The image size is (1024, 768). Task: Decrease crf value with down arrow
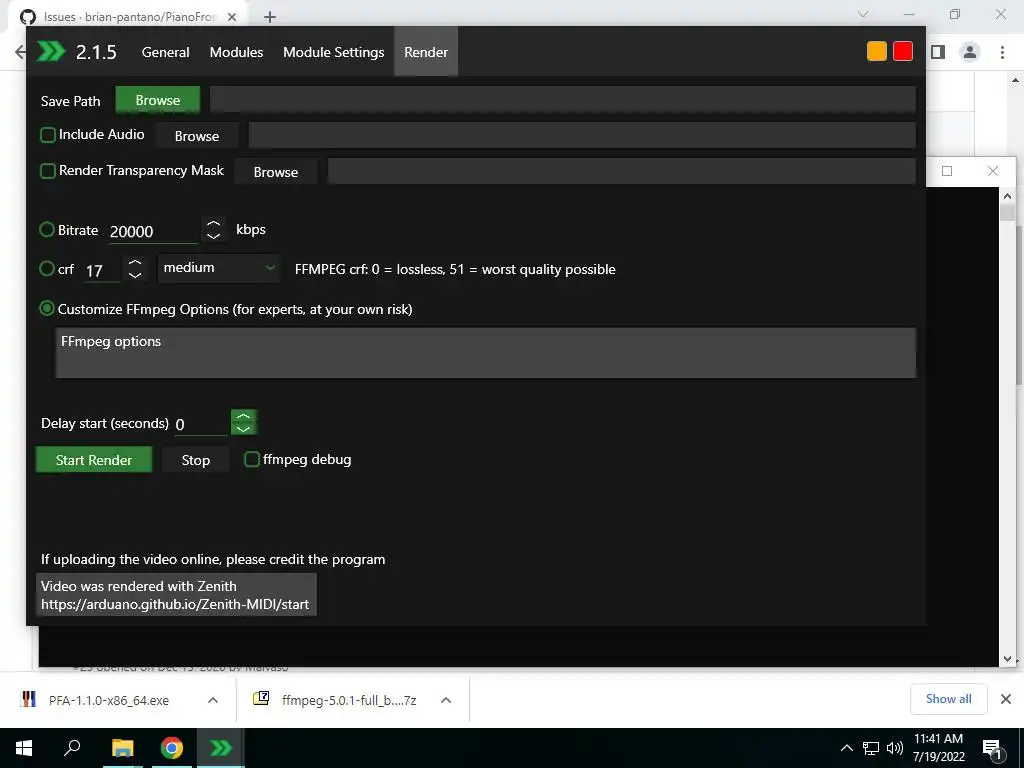coord(135,276)
